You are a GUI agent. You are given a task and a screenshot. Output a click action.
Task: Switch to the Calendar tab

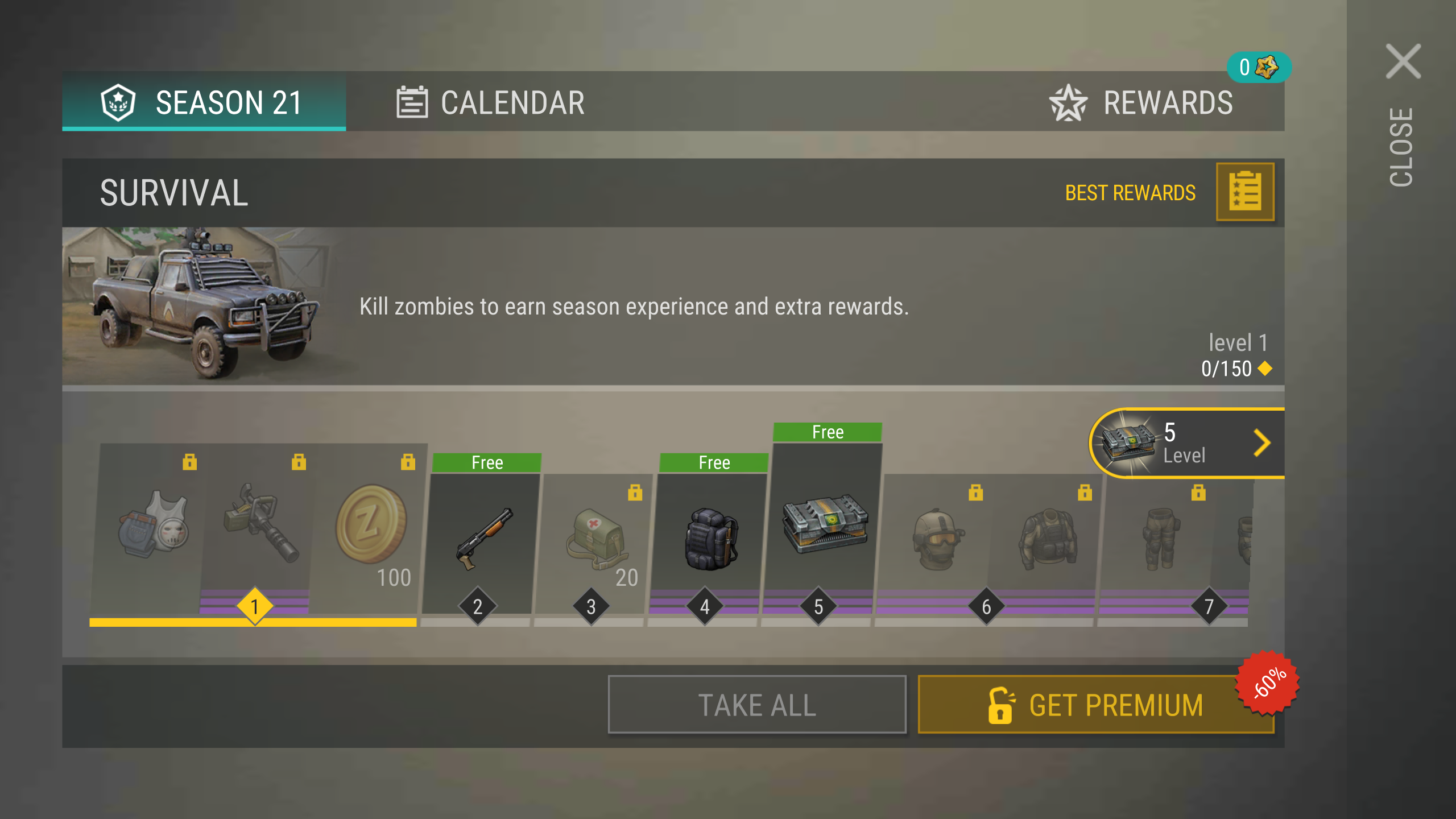[x=490, y=102]
